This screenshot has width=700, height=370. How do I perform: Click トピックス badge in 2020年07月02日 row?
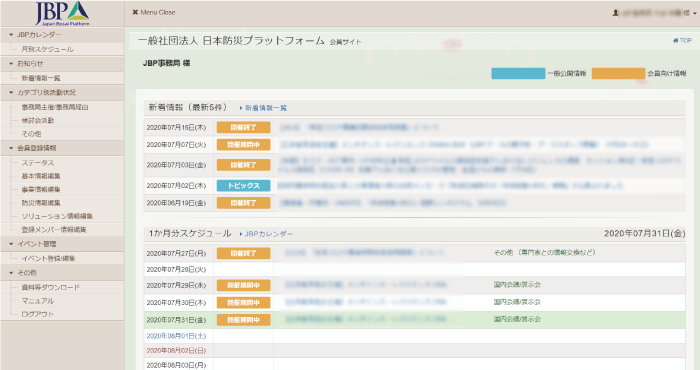point(243,186)
